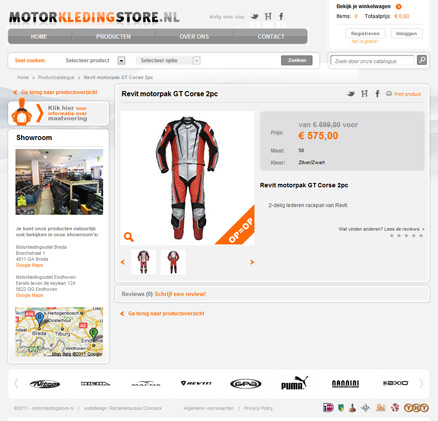The width and height of the screenshot is (438, 421).
Task: Go to the HOME menu item
Action: pos(39,36)
